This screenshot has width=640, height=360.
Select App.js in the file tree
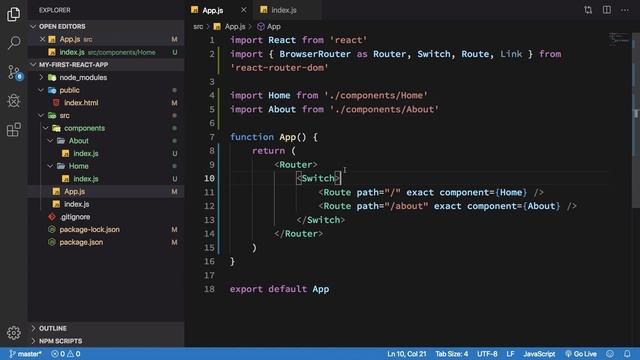[x=106, y=191]
